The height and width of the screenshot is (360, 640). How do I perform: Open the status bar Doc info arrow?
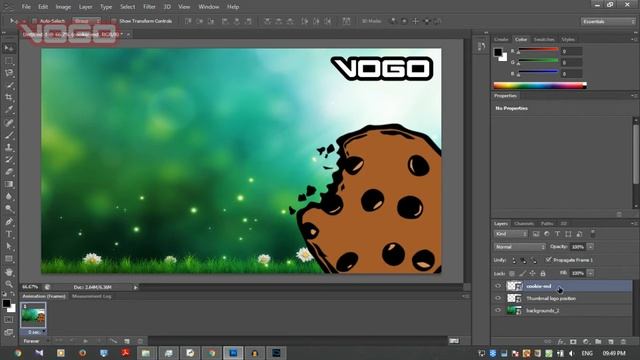(x=136, y=287)
